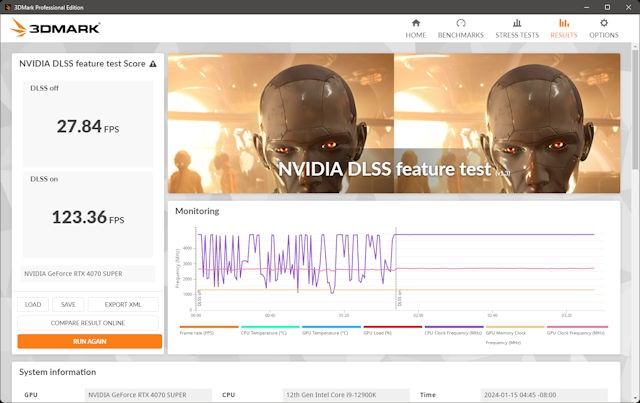Click Compare Result Online

tap(88, 323)
